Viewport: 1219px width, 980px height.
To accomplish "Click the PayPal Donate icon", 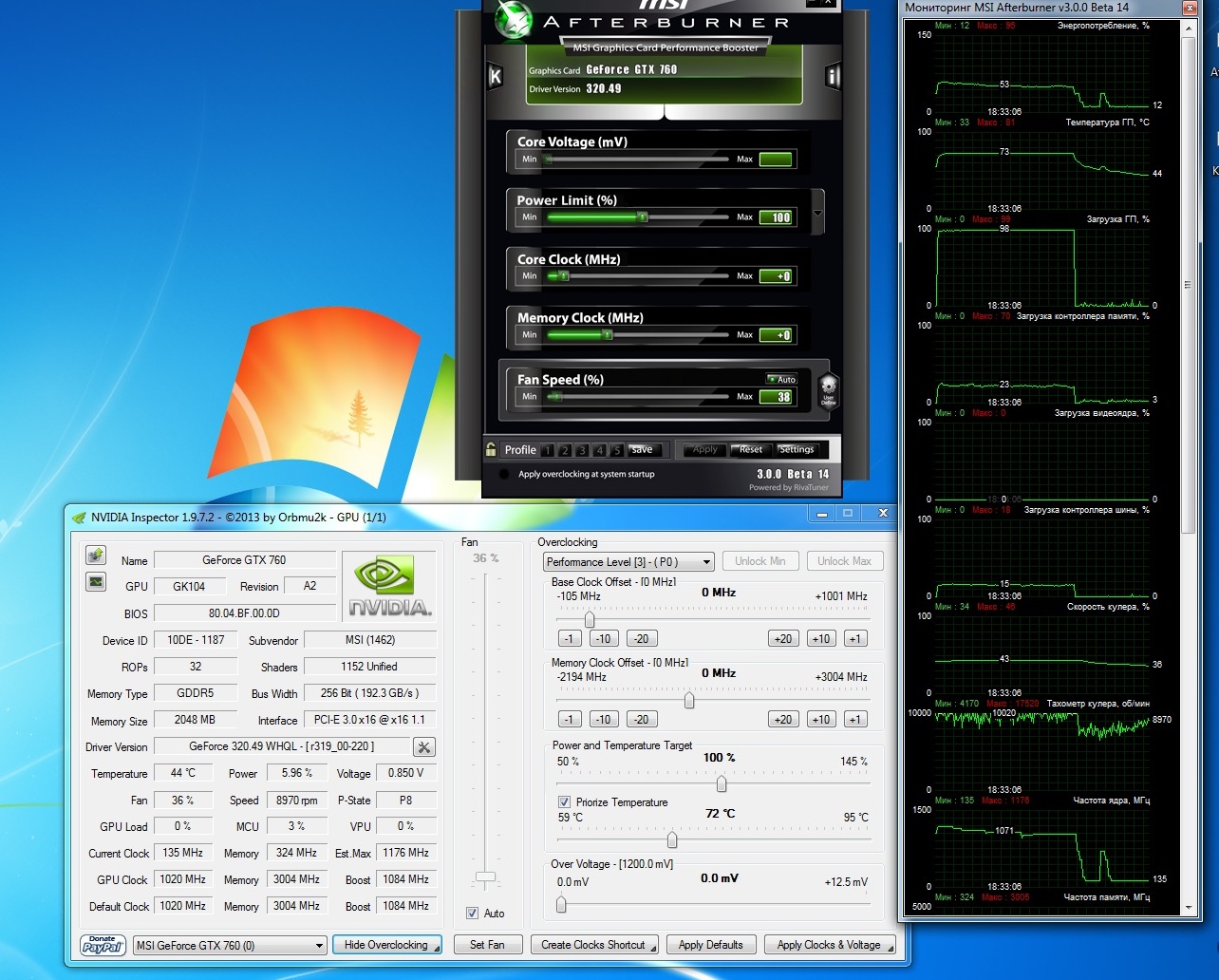I will click(103, 945).
